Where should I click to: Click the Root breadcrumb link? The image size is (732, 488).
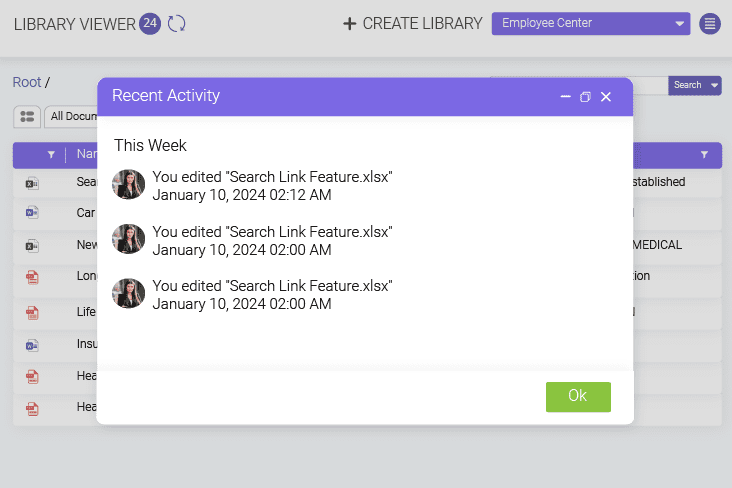coord(26,82)
